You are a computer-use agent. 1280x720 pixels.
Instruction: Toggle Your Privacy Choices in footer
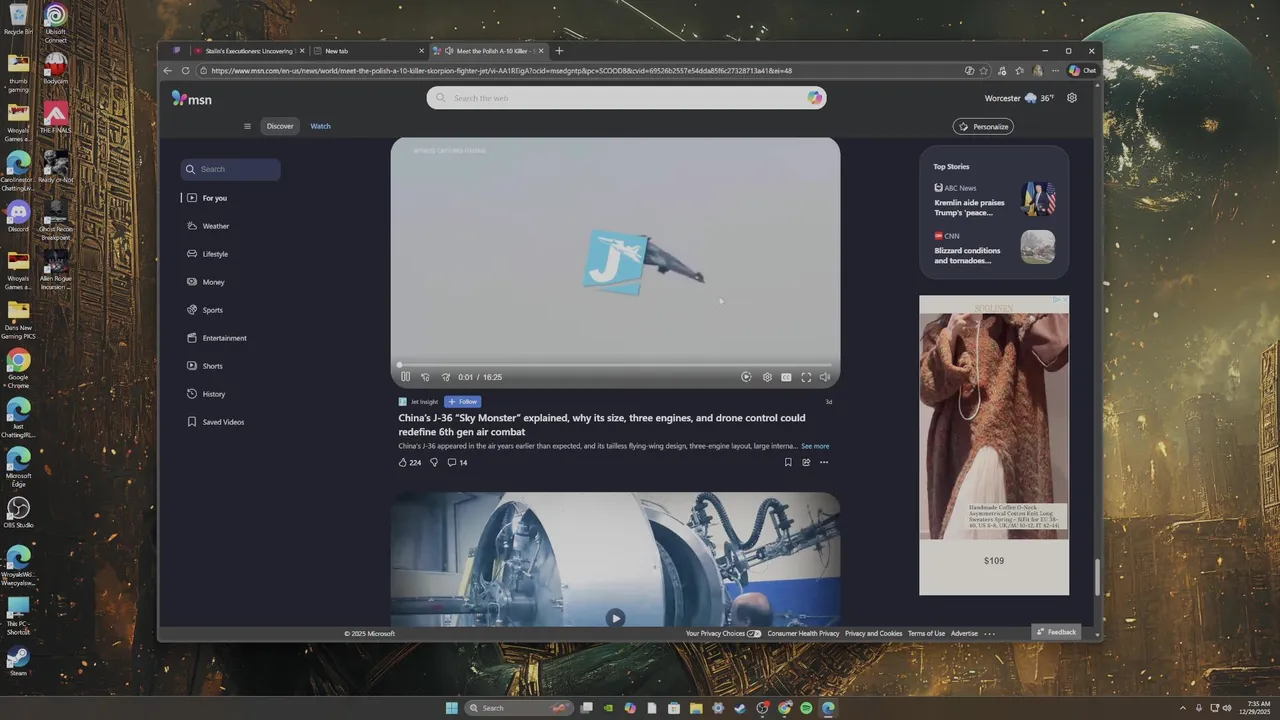coord(723,633)
